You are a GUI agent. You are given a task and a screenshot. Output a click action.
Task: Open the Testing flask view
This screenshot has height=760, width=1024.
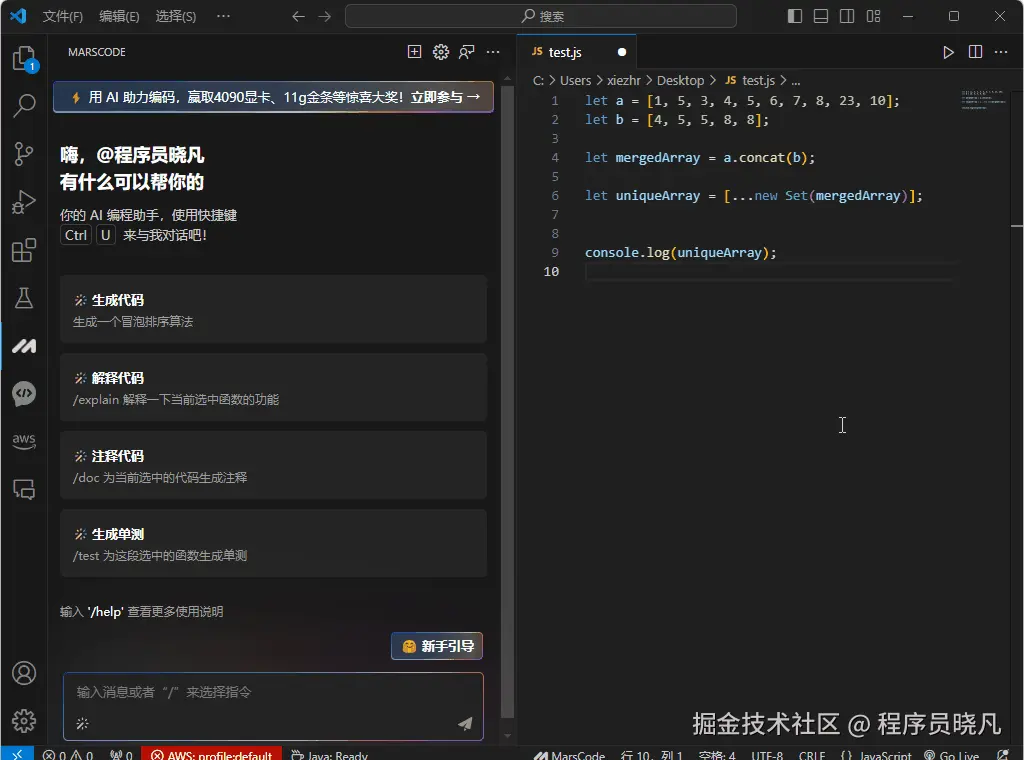[x=24, y=298]
